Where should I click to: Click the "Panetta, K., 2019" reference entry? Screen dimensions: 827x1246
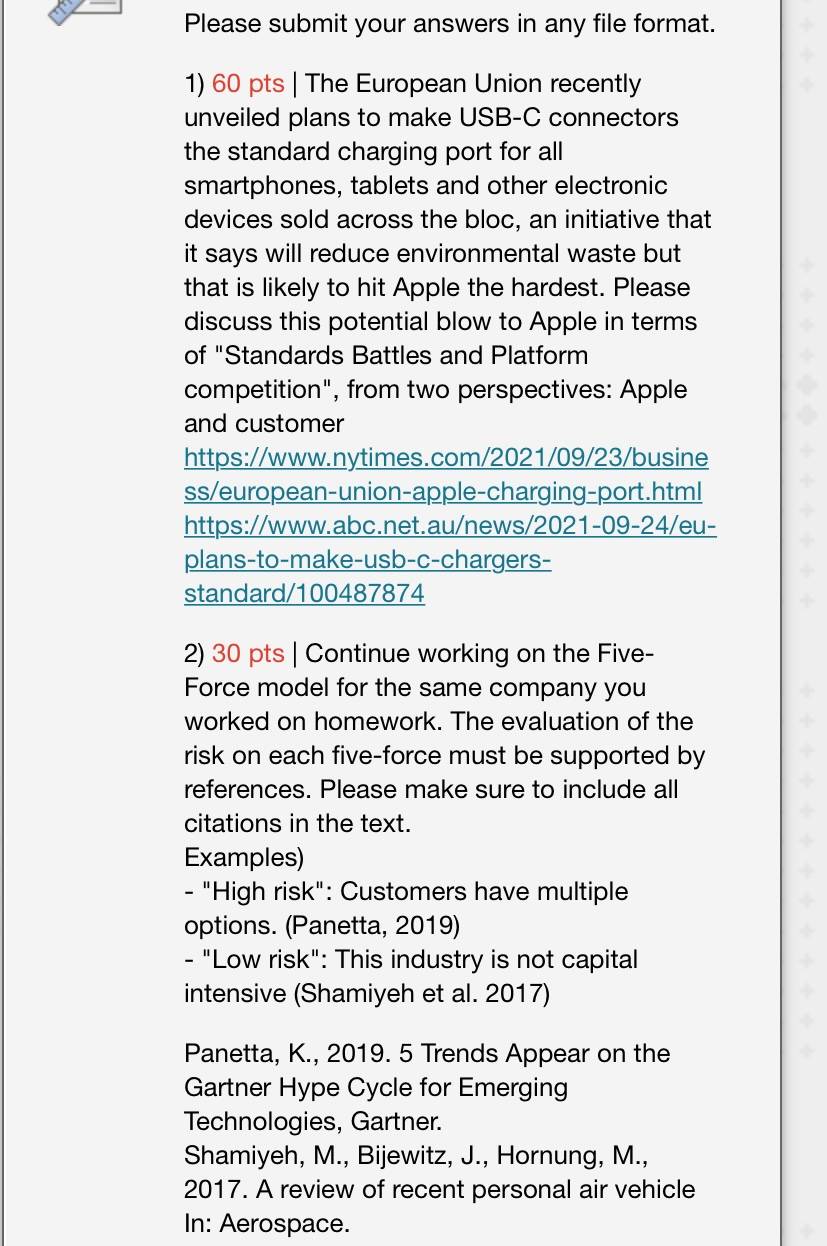coord(427,1088)
